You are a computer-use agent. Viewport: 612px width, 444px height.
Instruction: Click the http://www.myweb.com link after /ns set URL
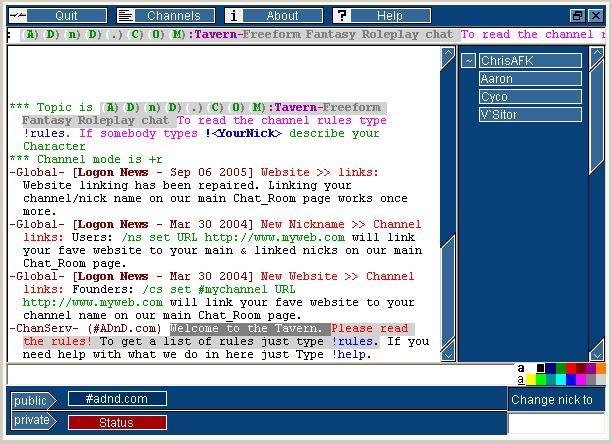[274, 237]
